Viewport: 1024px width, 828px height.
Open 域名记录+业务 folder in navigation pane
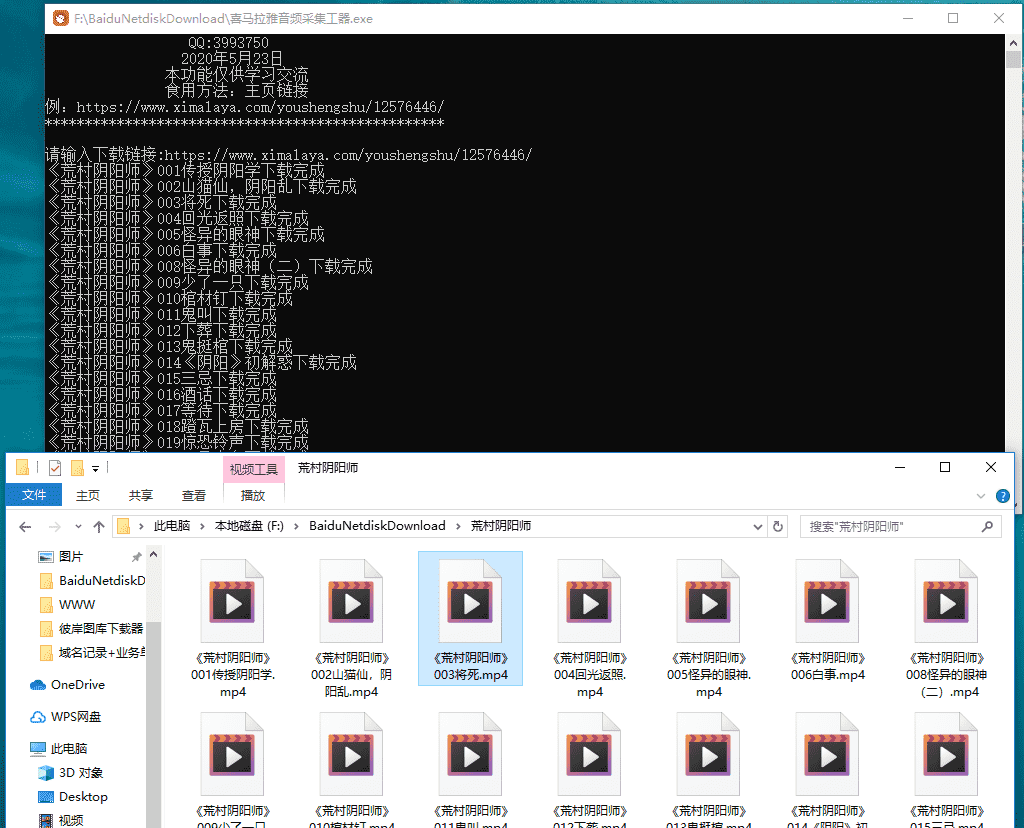pos(92,652)
